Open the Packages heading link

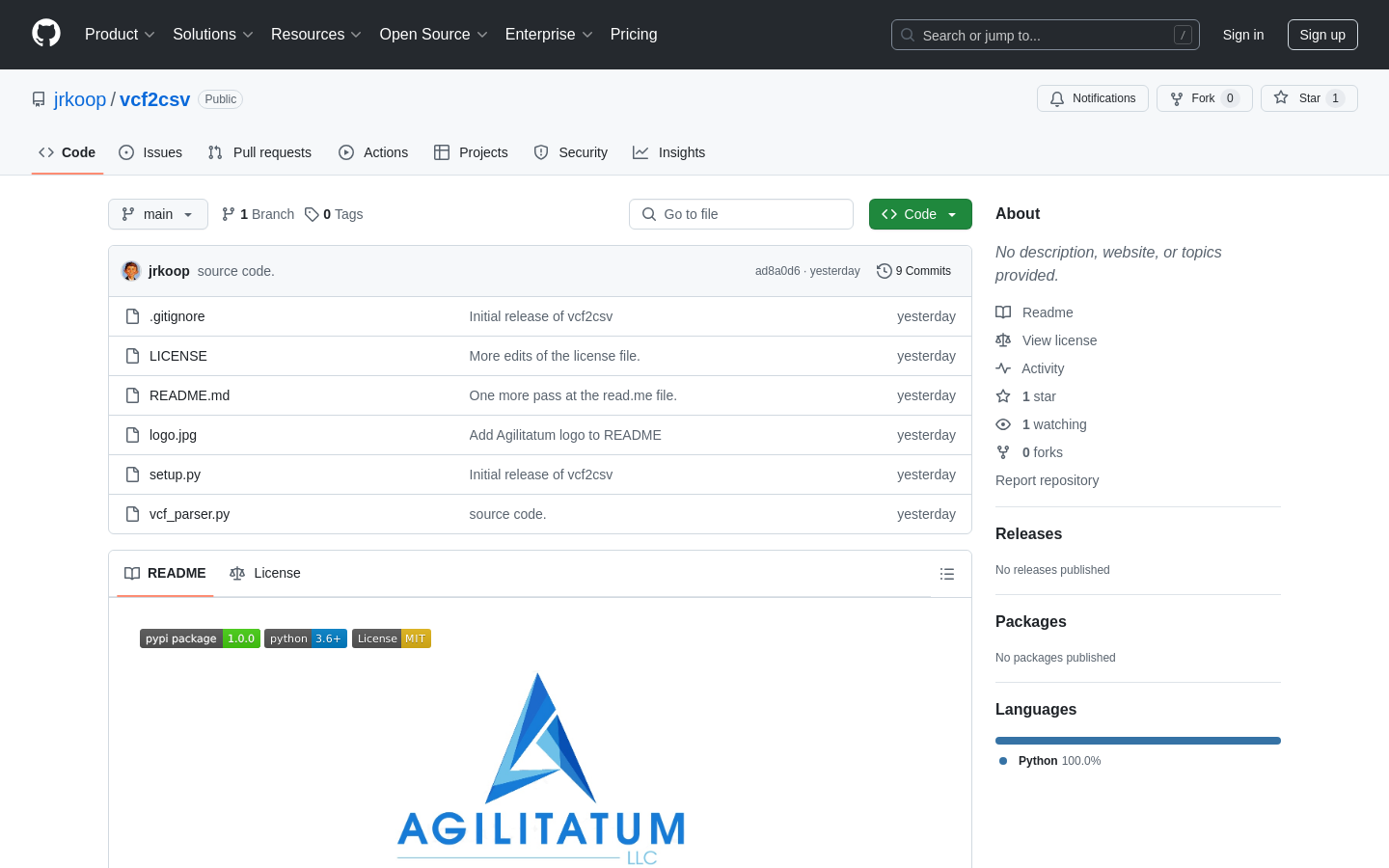[x=1030, y=621]
